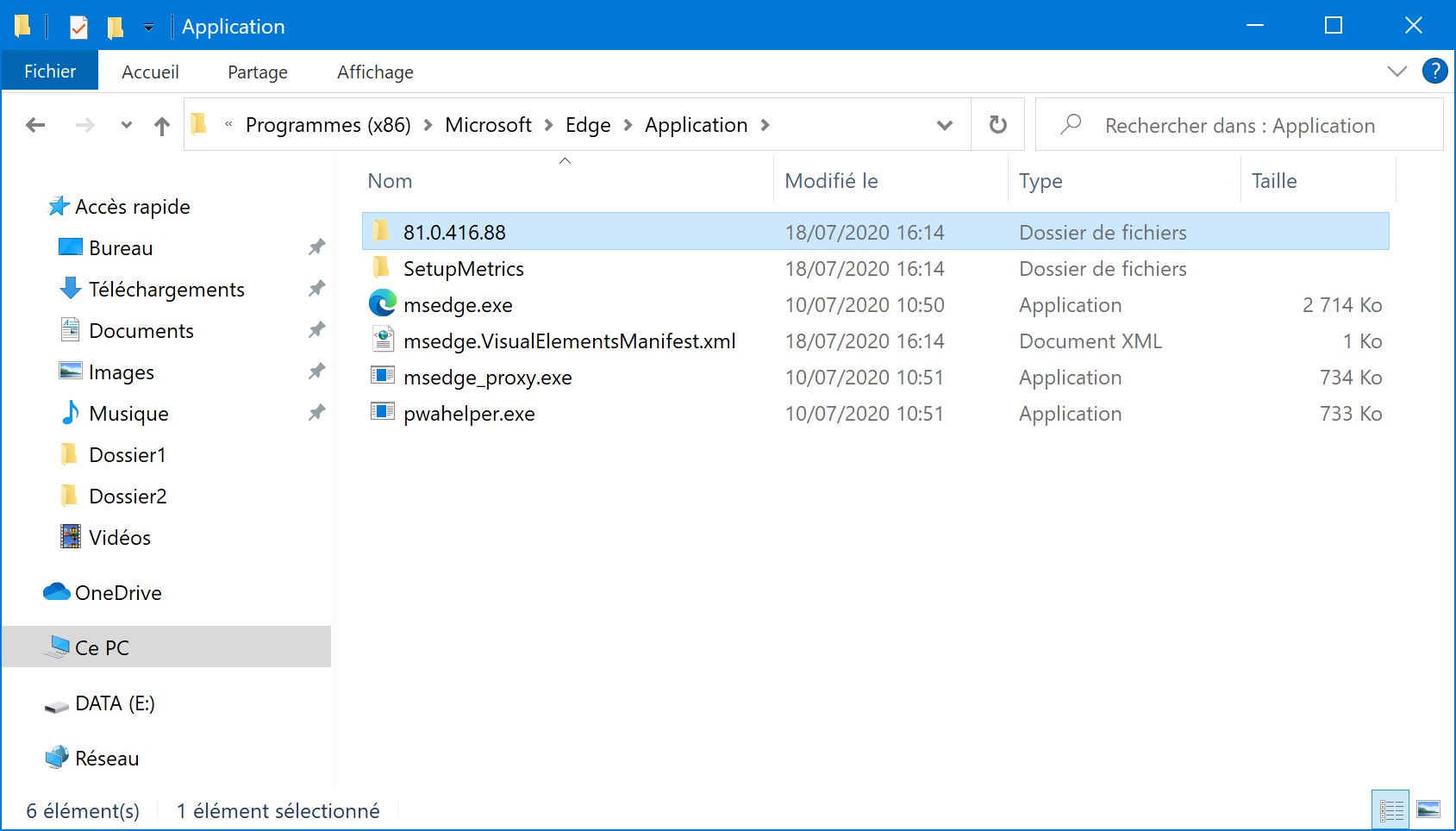
Task: Click the pin icon next to Documents
Action: pos(316,330)
